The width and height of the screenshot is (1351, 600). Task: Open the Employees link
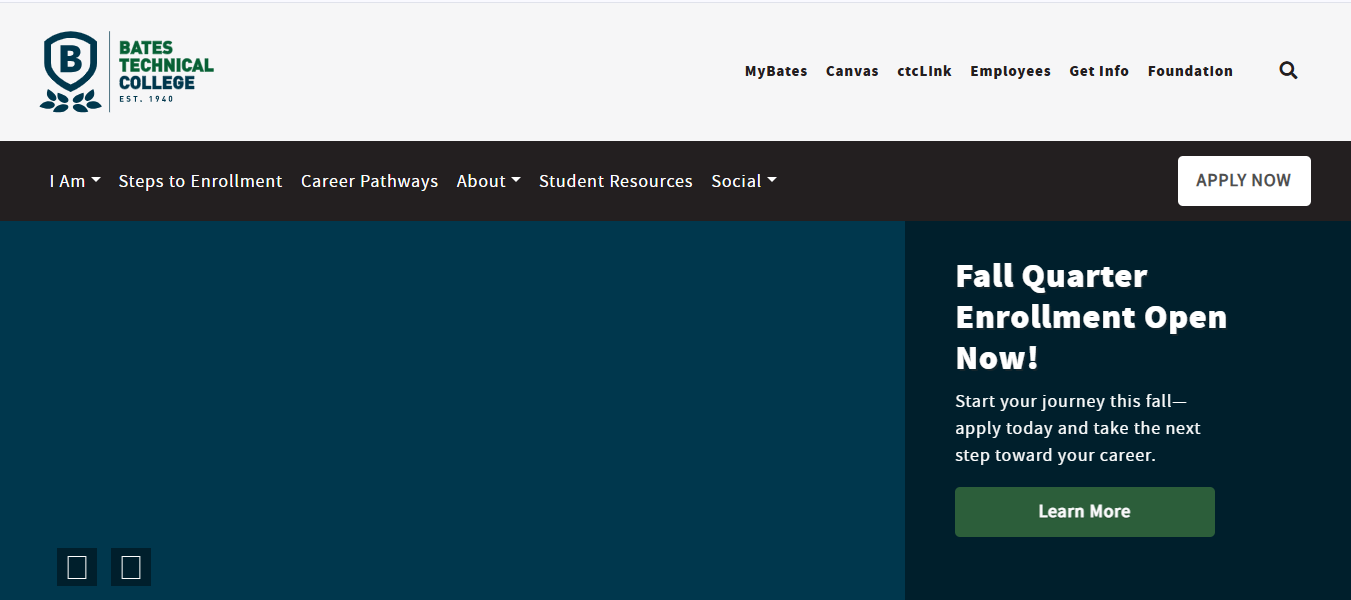1010,71
